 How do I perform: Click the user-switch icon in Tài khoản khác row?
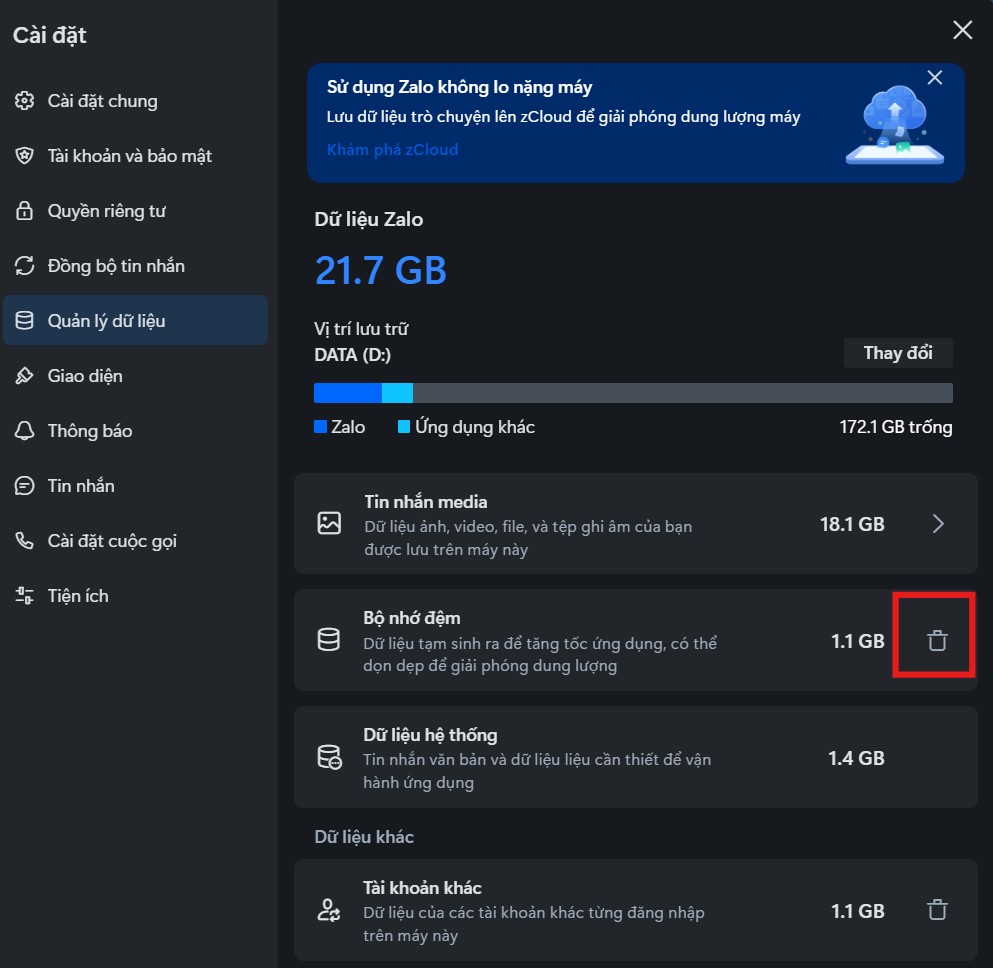click(x=329, y=910)
